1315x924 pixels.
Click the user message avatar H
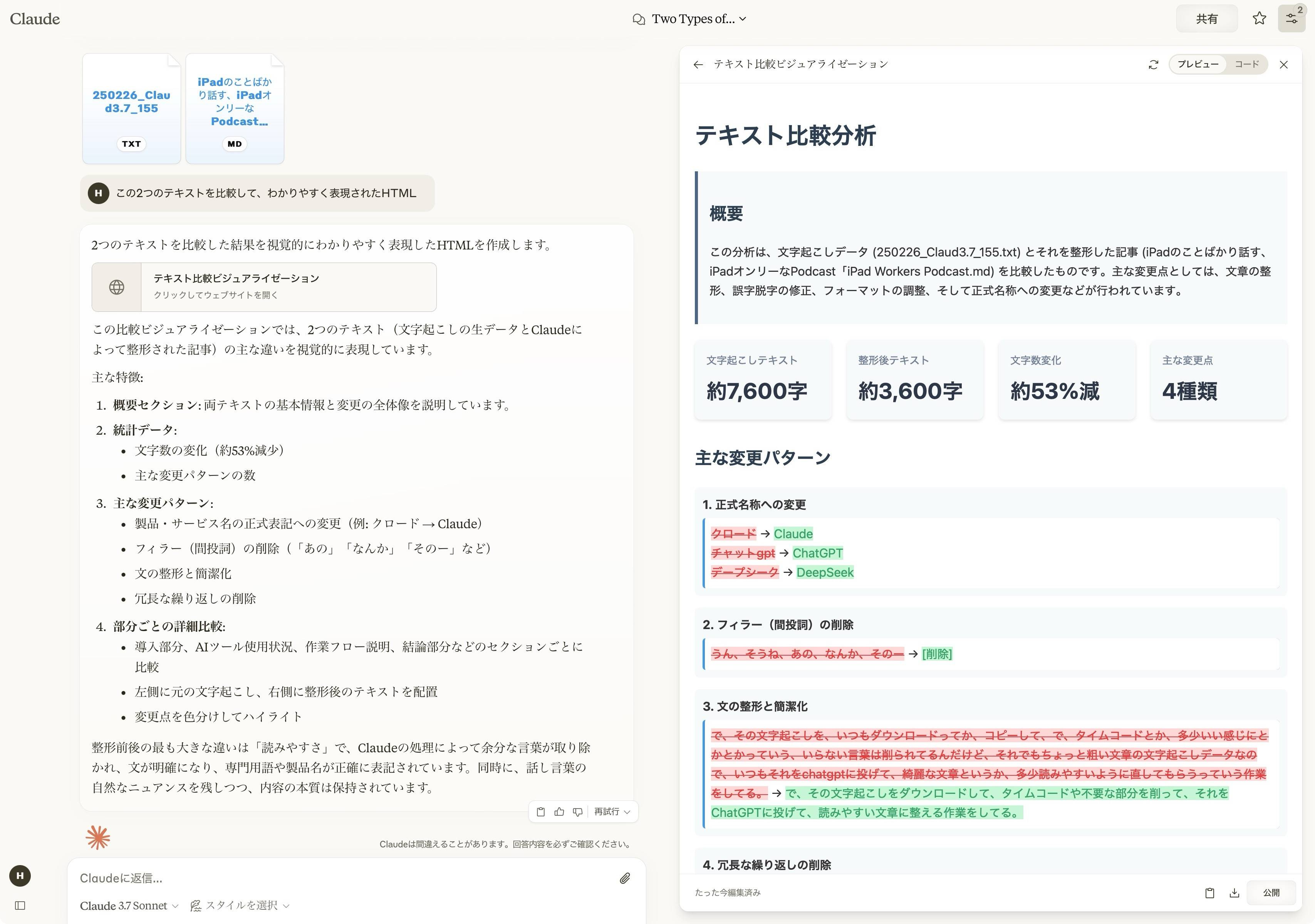pos(99,194)
